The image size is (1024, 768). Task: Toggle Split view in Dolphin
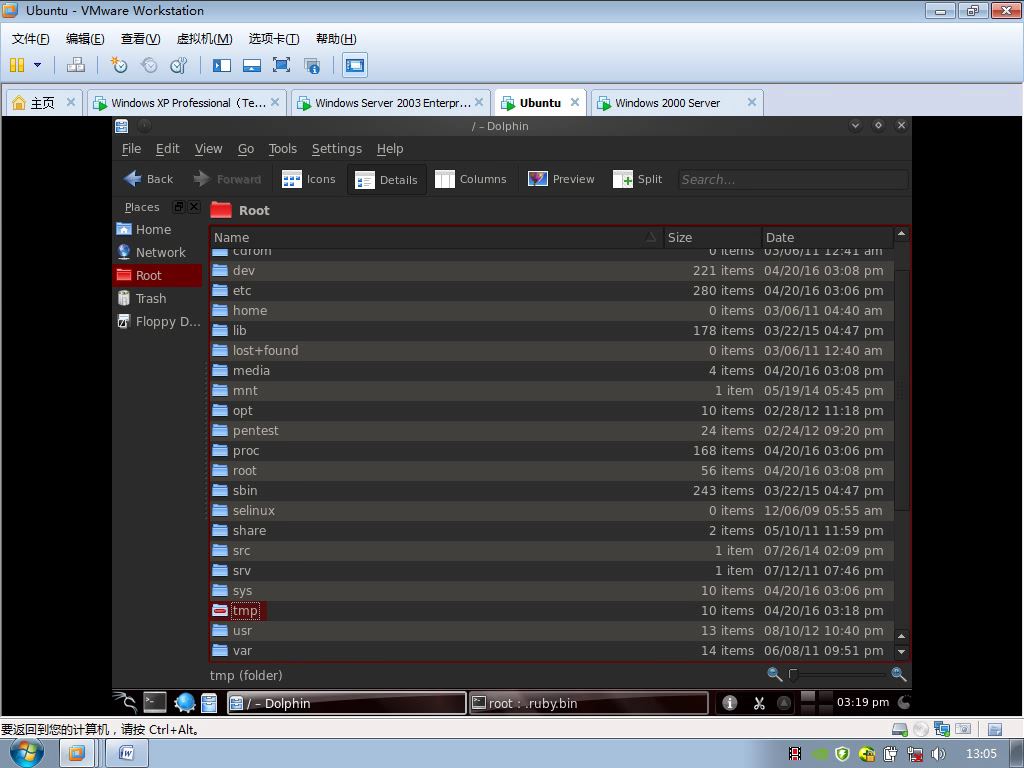[x=637, y=179]
